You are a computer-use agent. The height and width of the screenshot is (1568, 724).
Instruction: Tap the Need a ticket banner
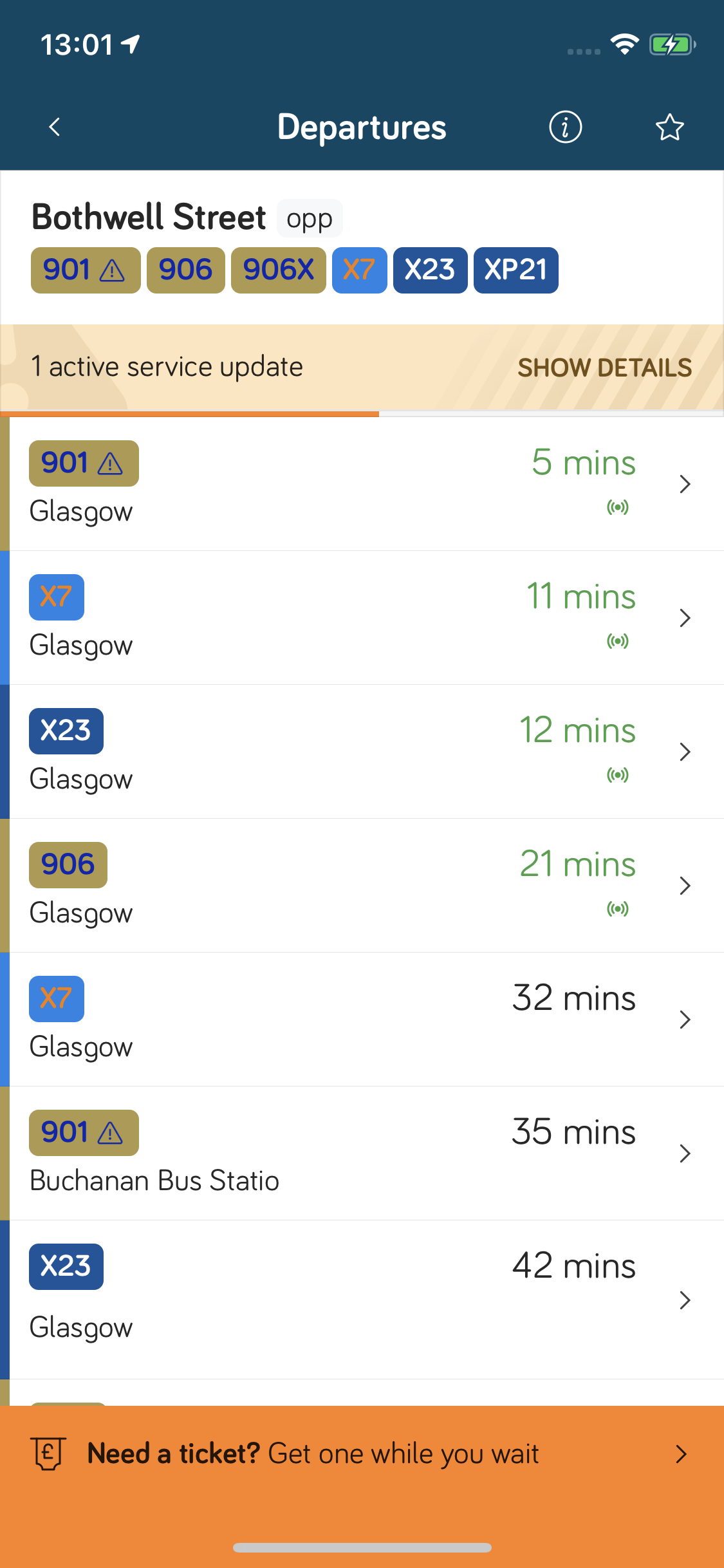[x=362, y=1453]
